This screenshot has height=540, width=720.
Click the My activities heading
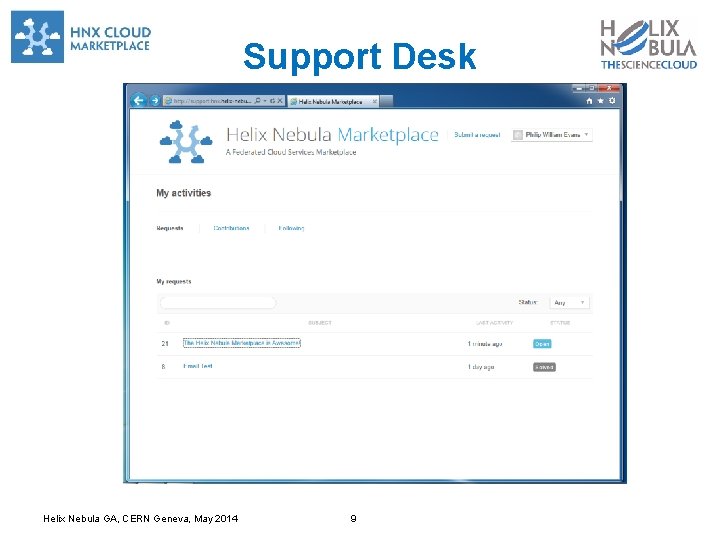click(x=184, y=193)
